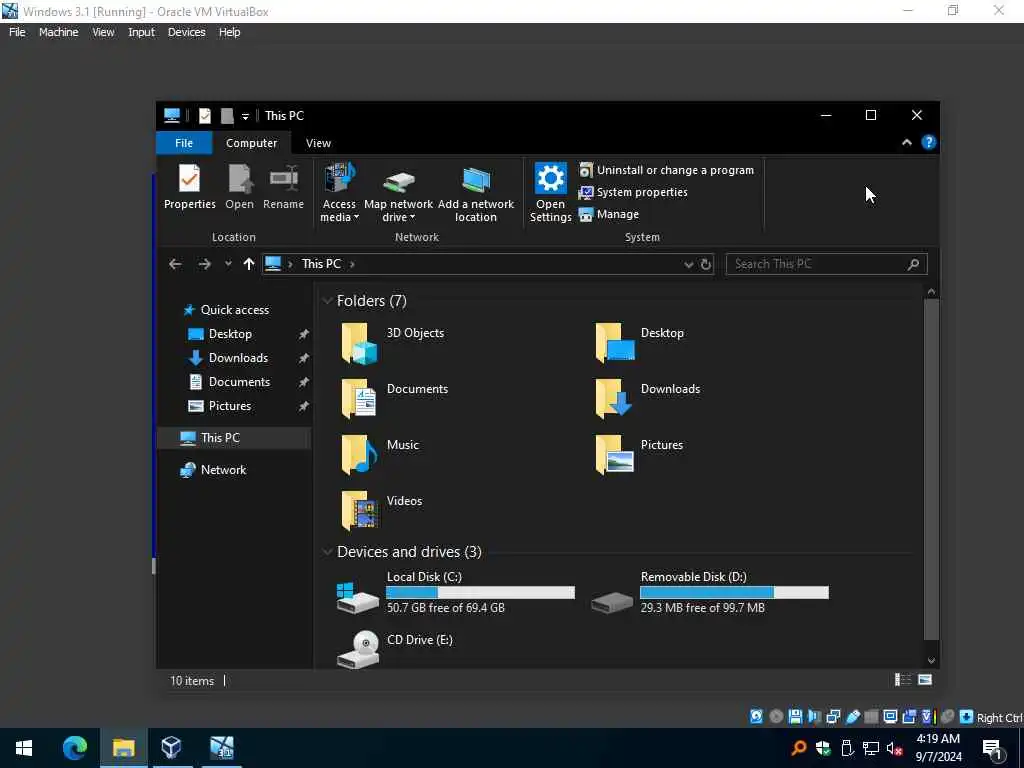Open the VirtualBox Machine menu
This screenshot has width=1024, height=768.
[x=58, y=32]
